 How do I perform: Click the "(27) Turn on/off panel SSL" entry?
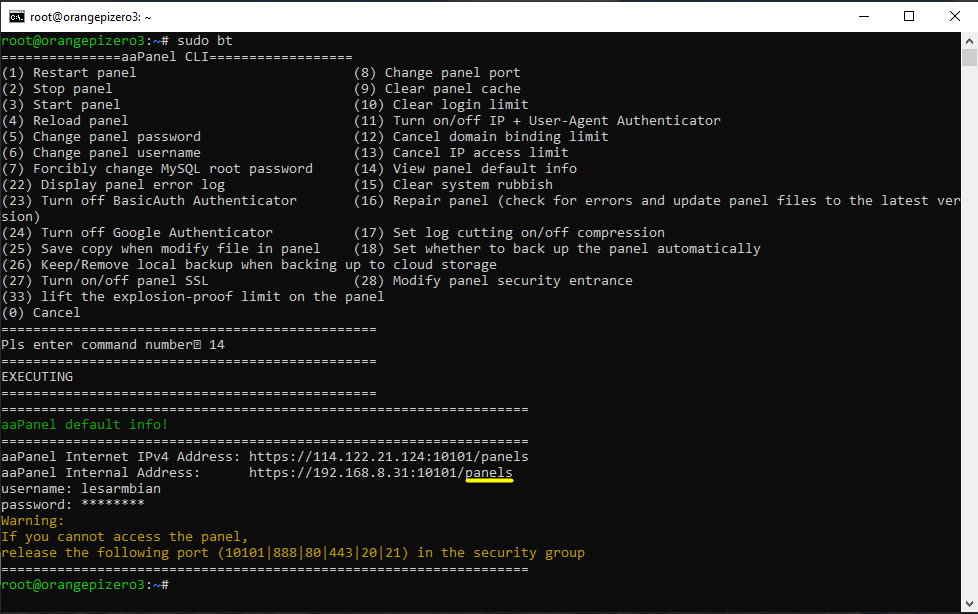pyautogui.click(x=105, y=281)
